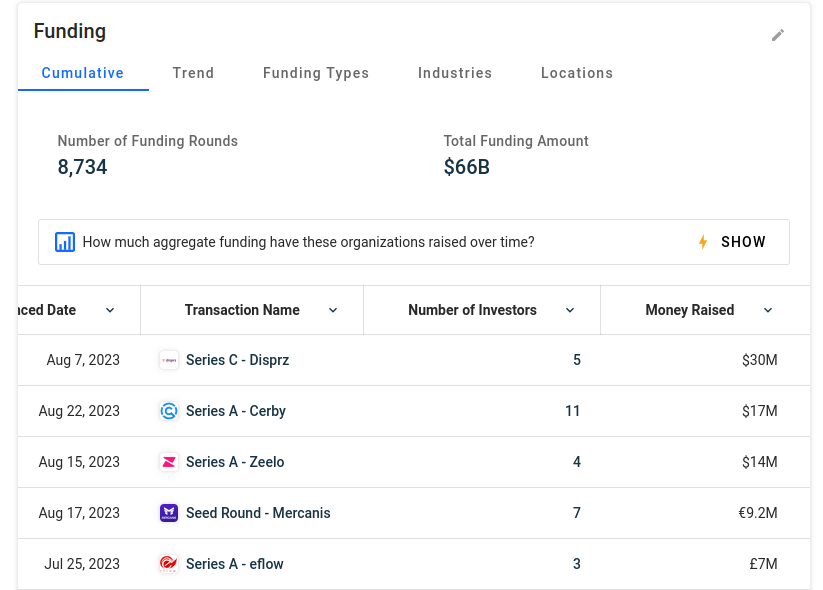The image size is (823, 590).
Task: Open Transaction Name column dropdown arrow
Action: click(333, 310)
